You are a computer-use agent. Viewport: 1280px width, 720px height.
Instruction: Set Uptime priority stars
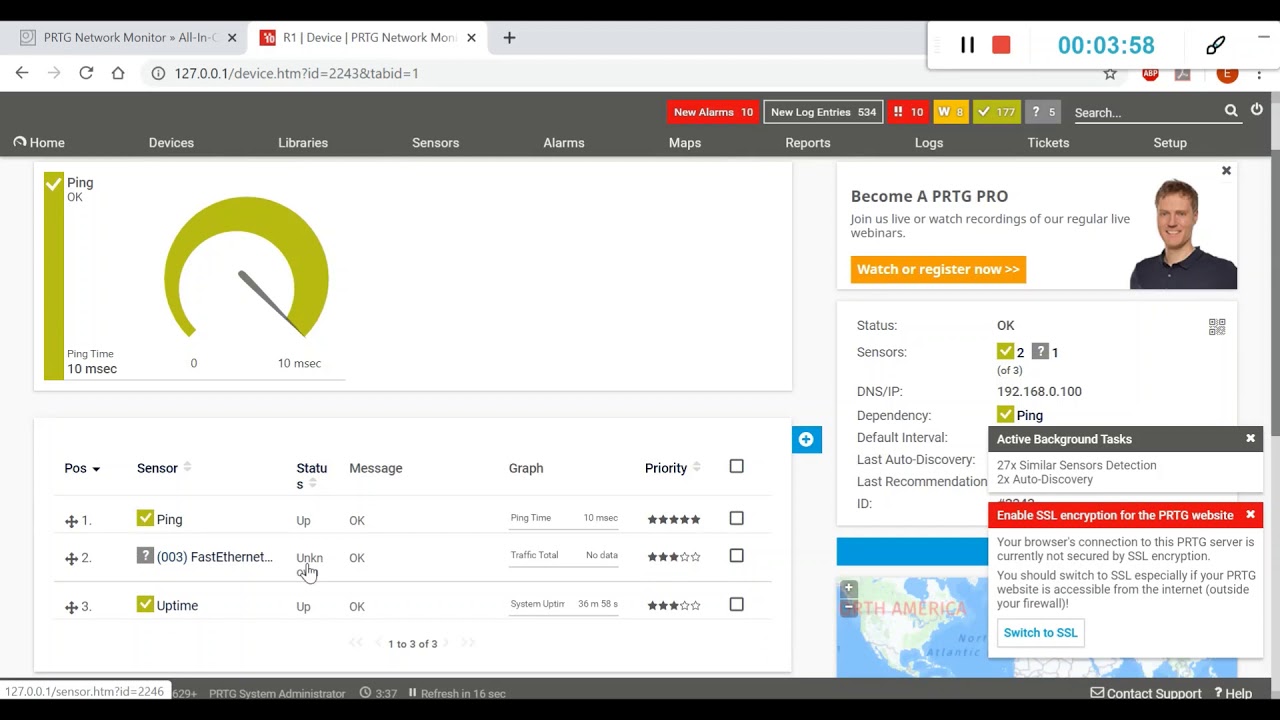(x=674, y=605)
